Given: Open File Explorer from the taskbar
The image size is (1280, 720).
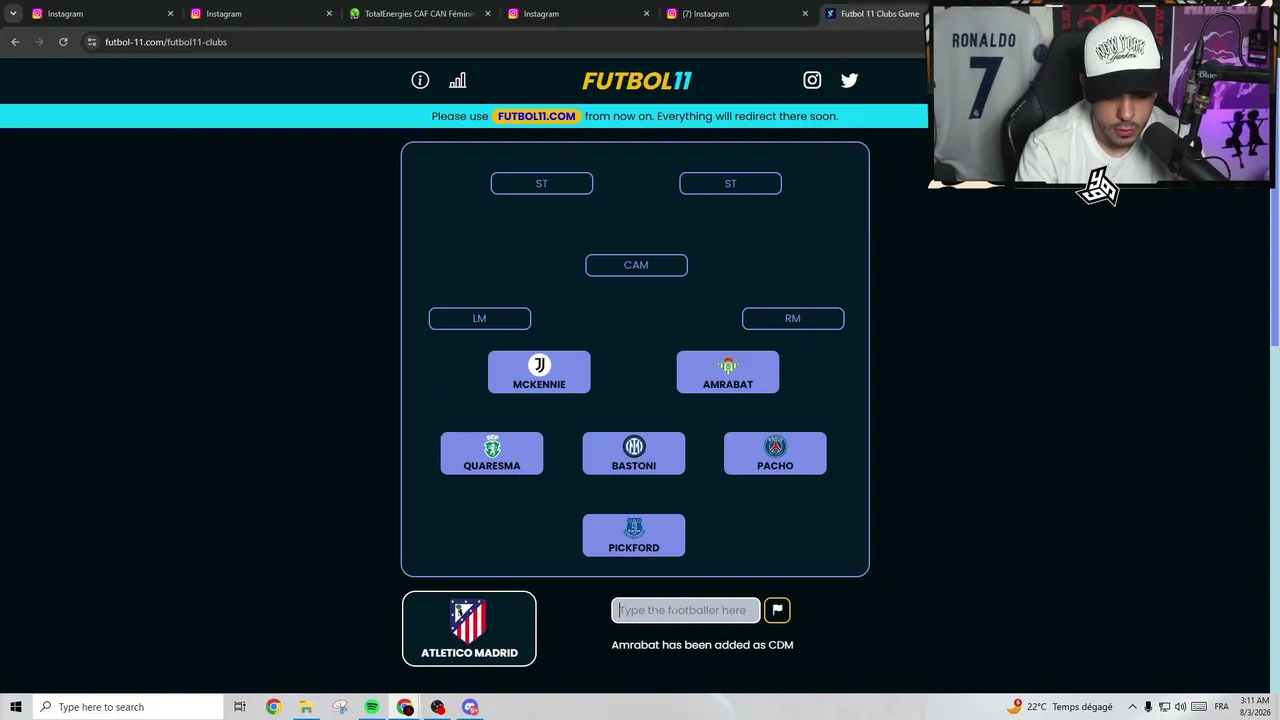Looking at the screenshot, I should coord(306,707).
